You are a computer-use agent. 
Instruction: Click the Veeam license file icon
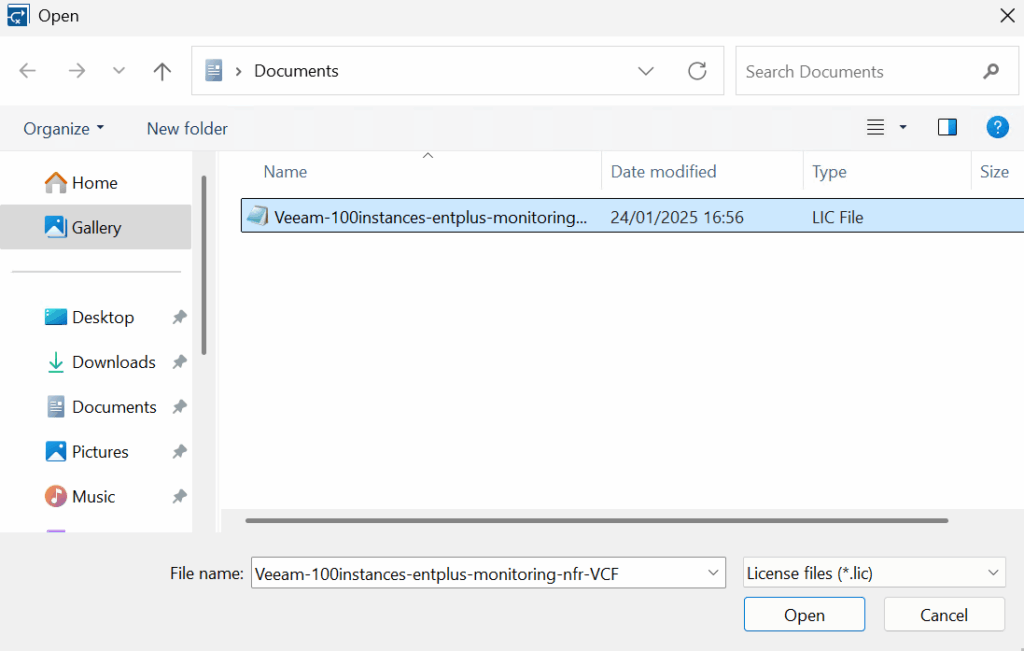tap(257, 216)
